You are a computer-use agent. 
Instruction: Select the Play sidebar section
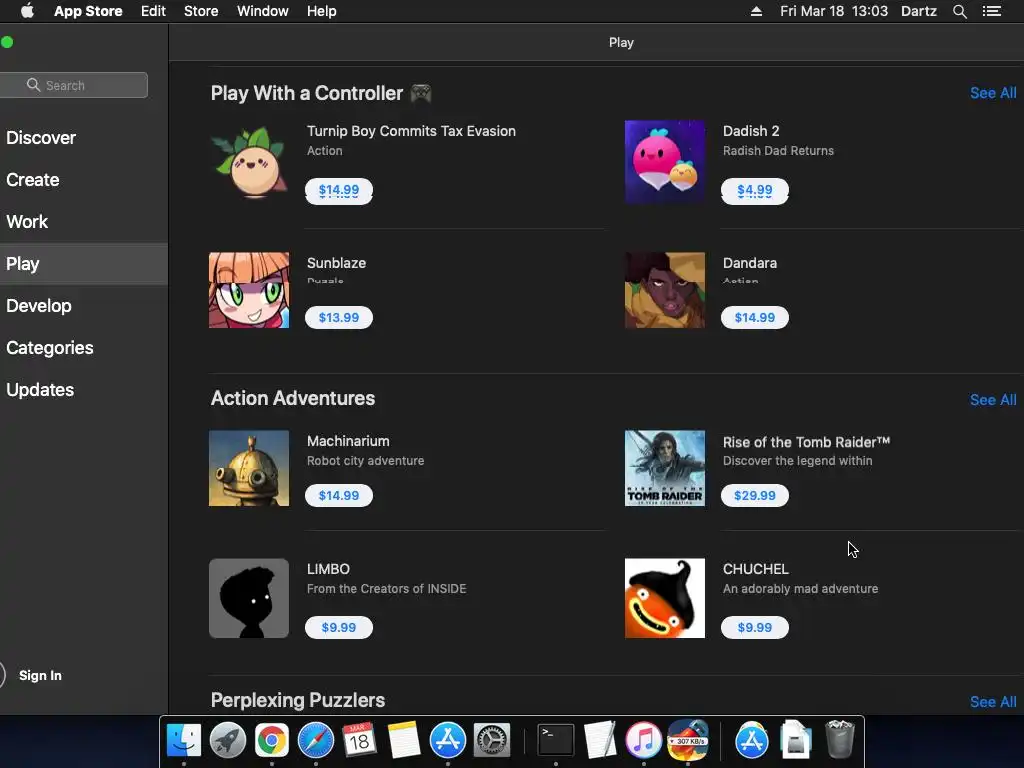coord(84,264)
